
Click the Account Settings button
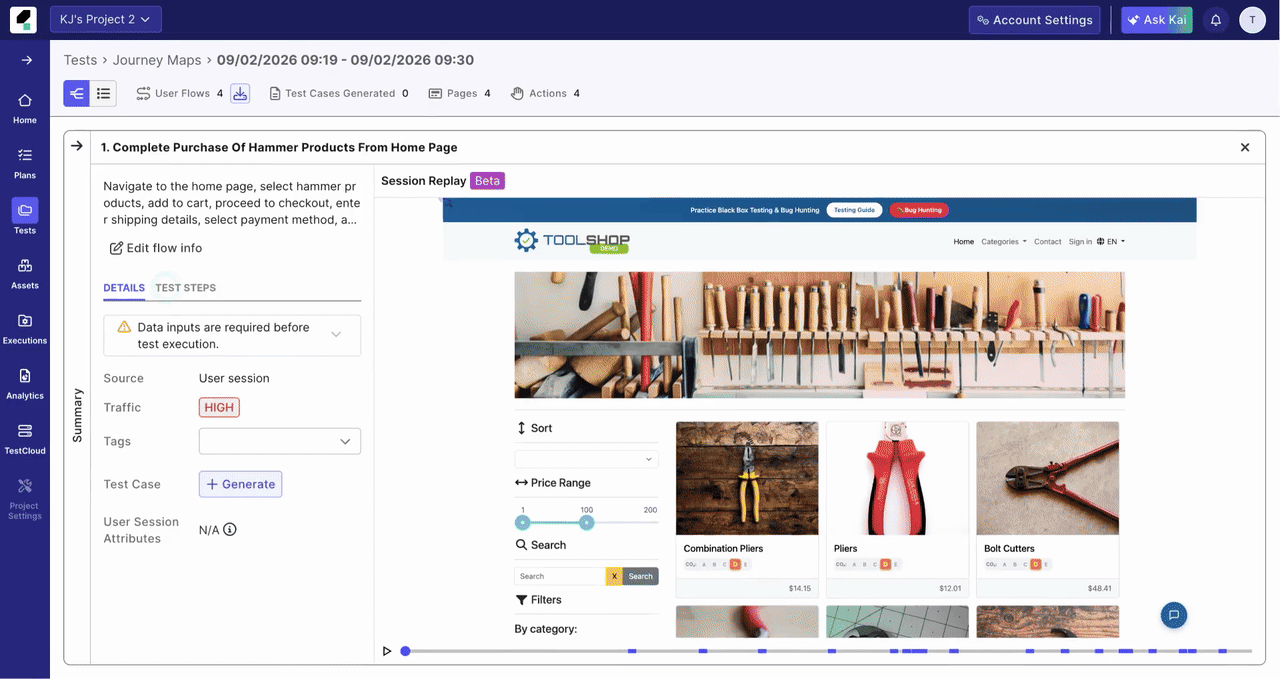tap(1034, 20)
